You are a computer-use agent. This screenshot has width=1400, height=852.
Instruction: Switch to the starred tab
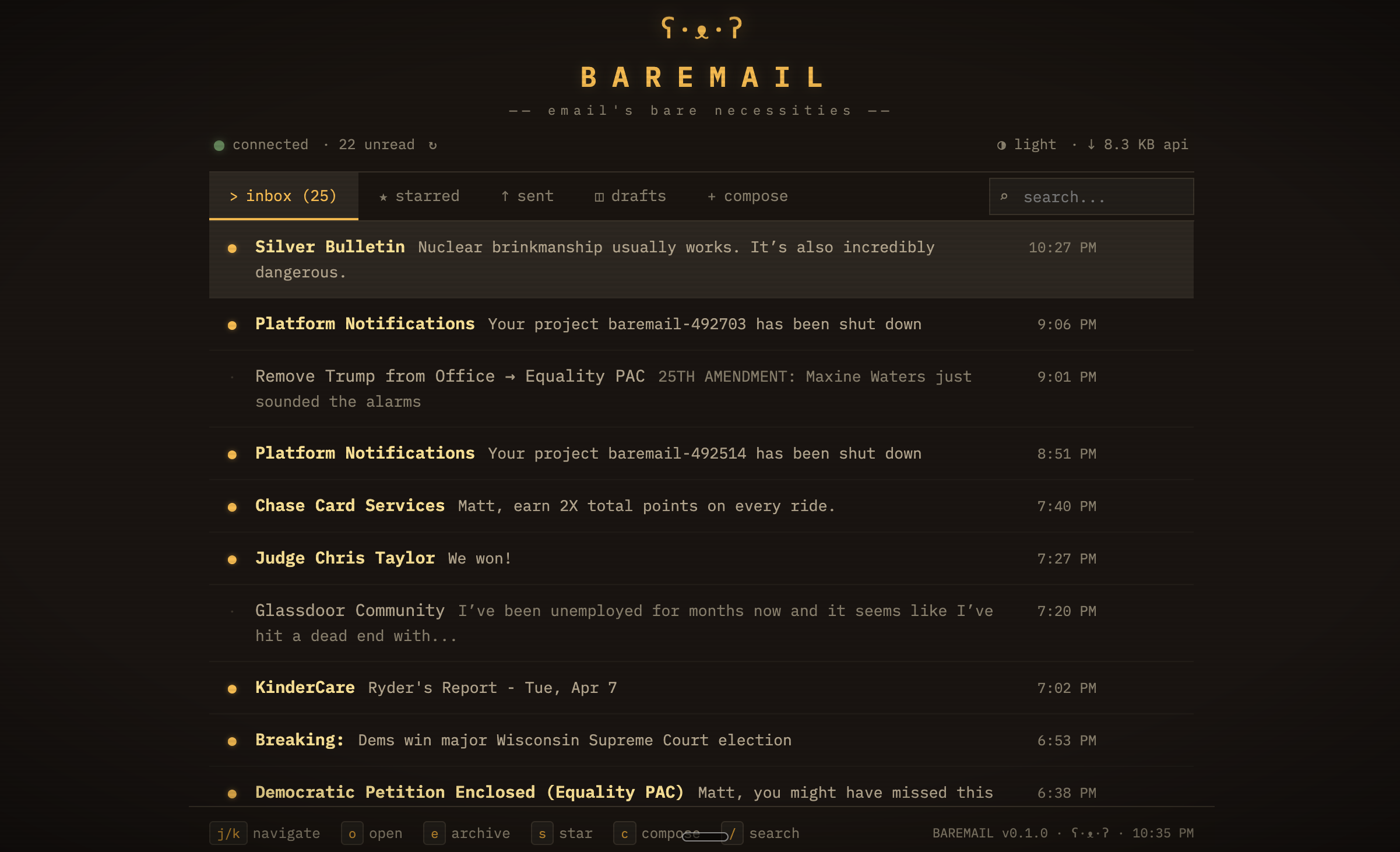(x=419, y=196)
